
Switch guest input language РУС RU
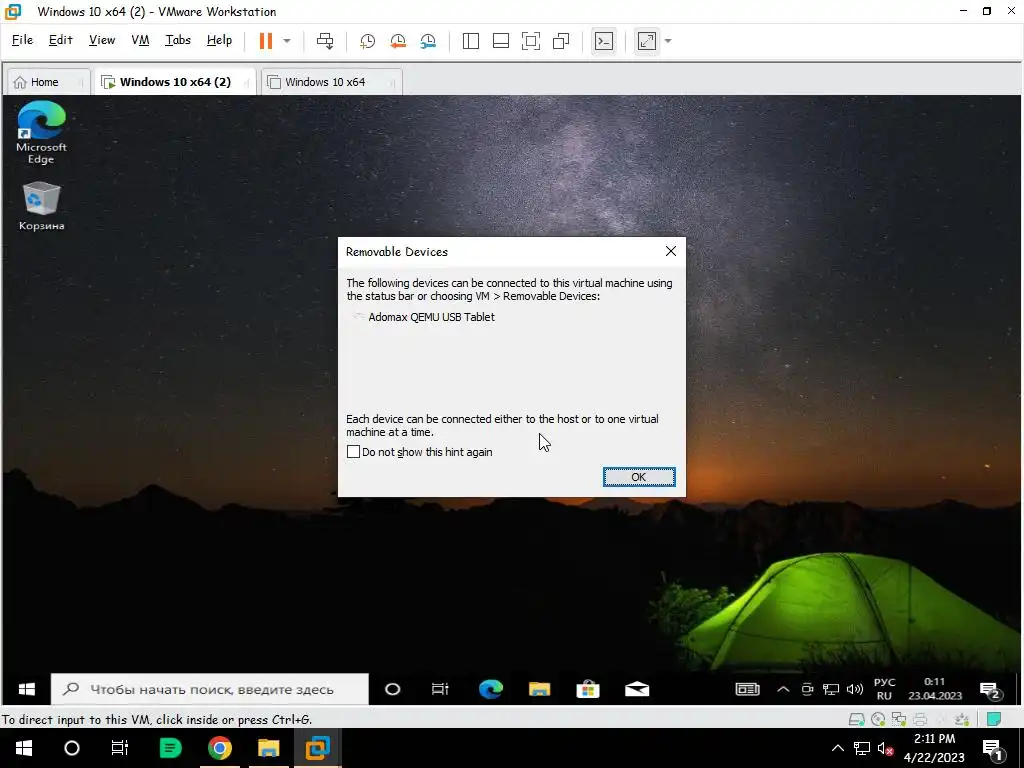pos(884,689)
